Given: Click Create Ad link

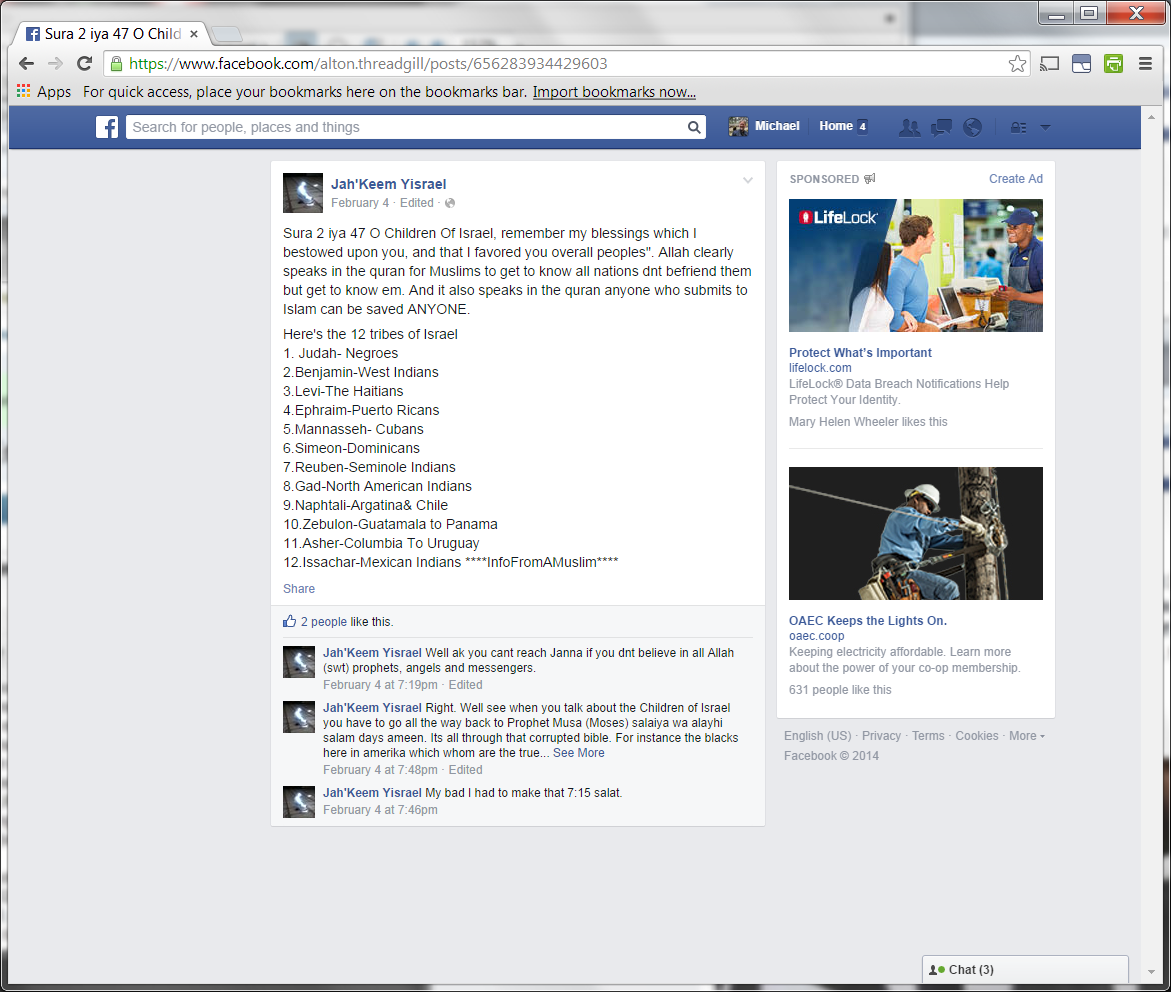Looking at the screenshot, I should [1016, 179].
